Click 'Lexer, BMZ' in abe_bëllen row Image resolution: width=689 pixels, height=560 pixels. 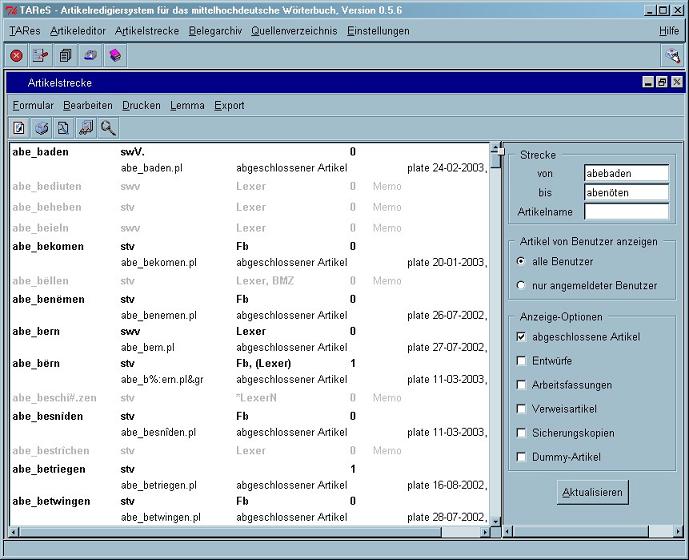click(x=265, y=281)
